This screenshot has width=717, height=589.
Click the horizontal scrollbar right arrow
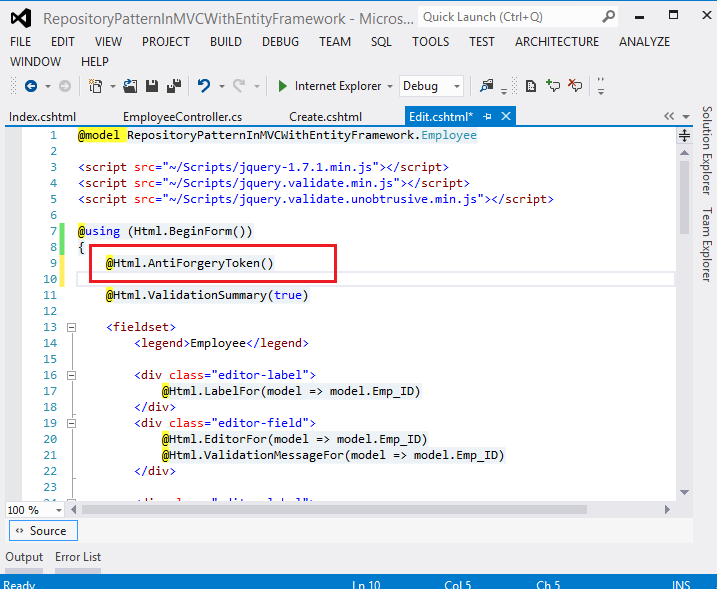click(x=667, y=509)
